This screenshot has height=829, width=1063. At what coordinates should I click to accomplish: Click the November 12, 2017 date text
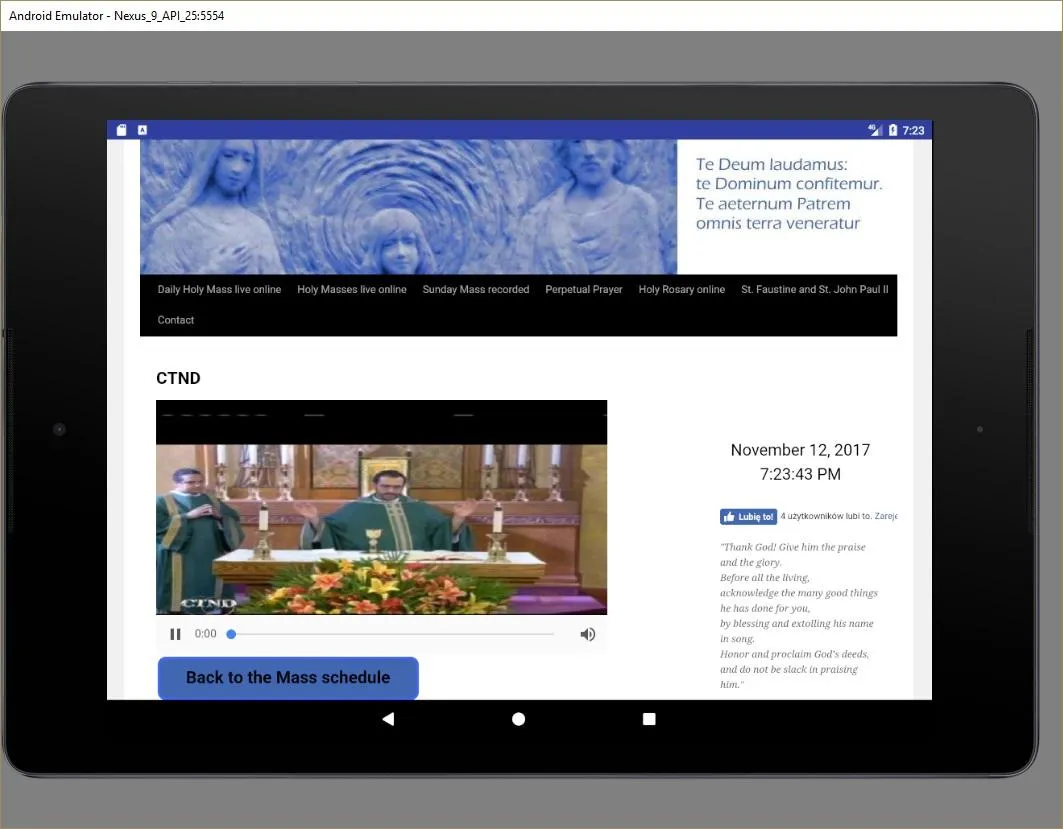pyautogui.click(x=800, y=450)
